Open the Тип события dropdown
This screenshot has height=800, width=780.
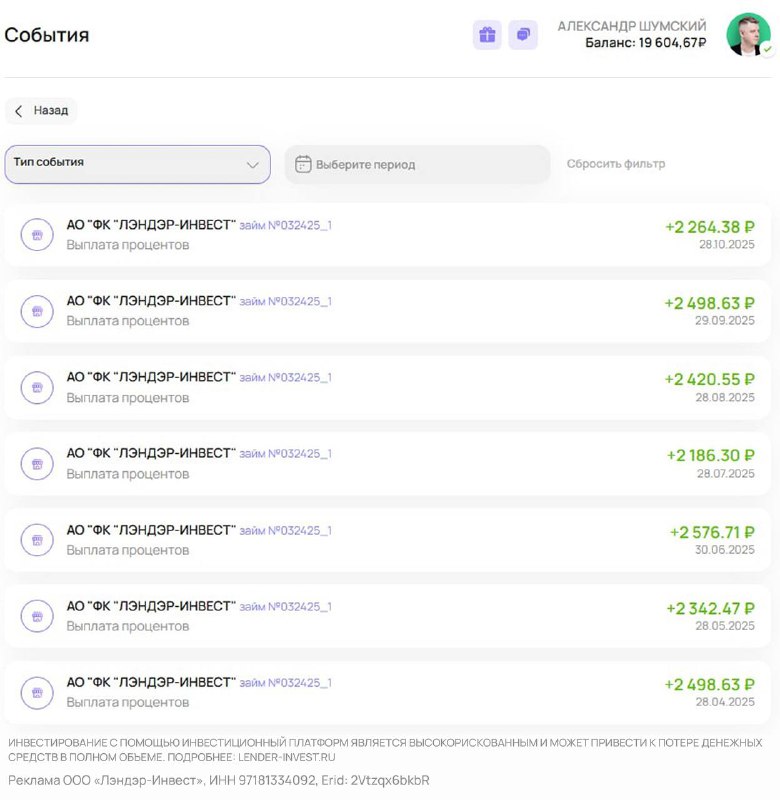tap(138, 164)
